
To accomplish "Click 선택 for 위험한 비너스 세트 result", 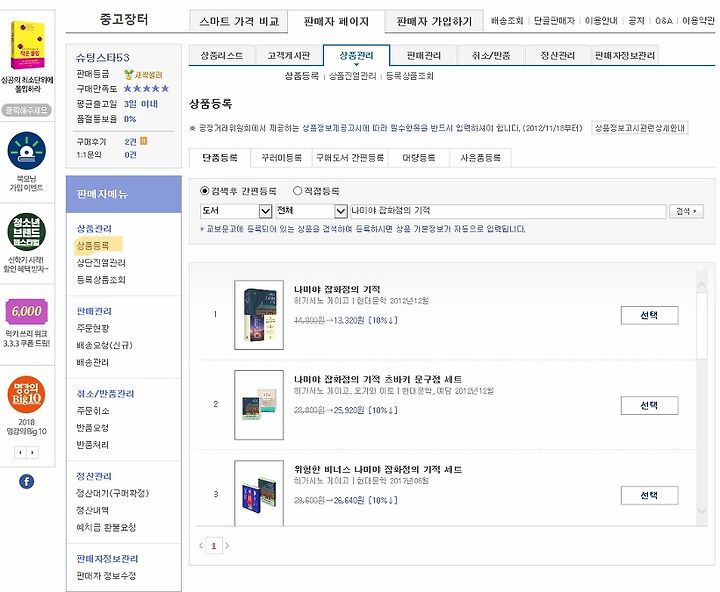I will pyautogui.click(x=649, y=495).
